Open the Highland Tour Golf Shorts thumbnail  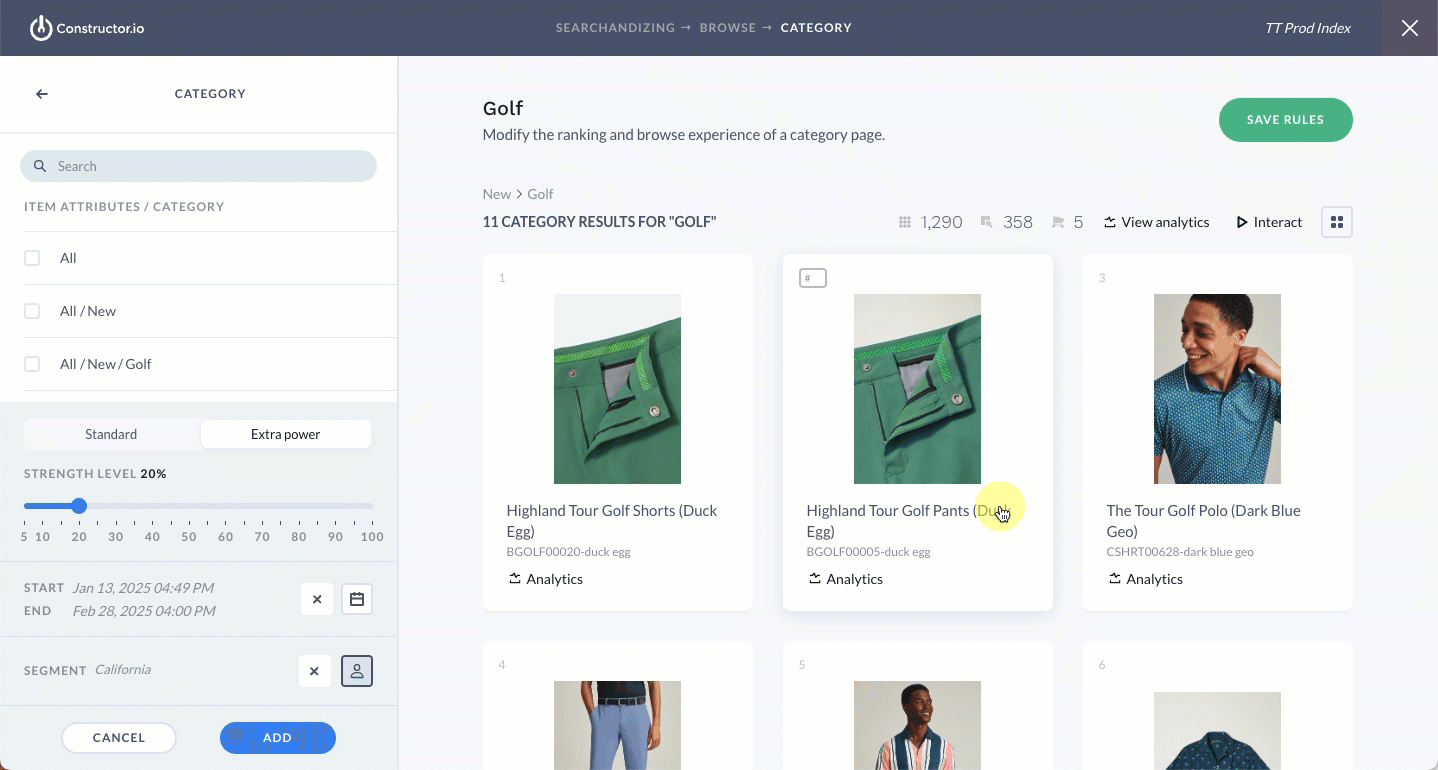click(617, 389)
